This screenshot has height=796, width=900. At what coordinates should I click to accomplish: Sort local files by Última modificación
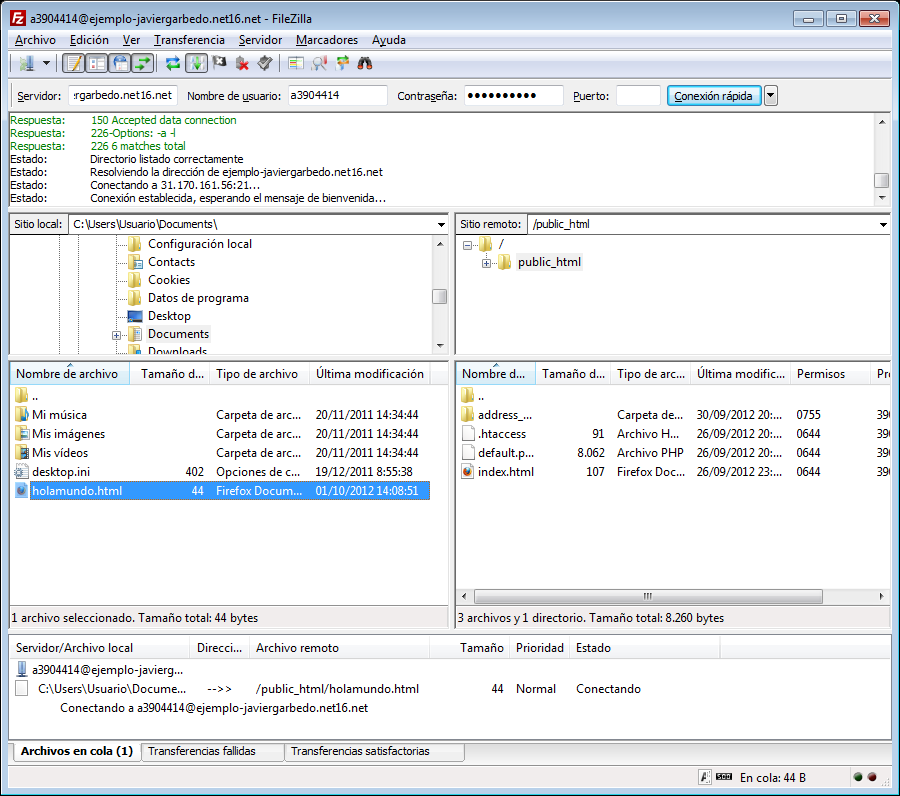click(370, 374)
